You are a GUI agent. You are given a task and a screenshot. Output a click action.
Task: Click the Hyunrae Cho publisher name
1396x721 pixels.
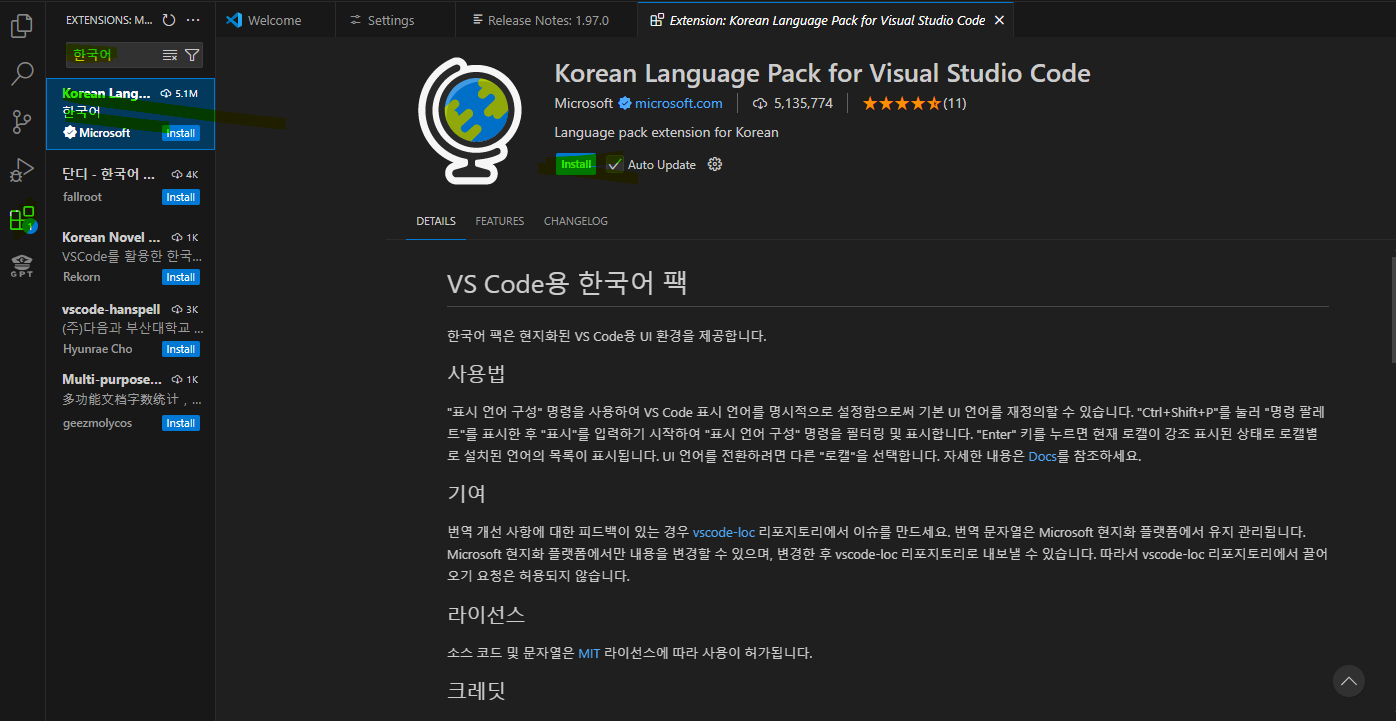[97, 349]
